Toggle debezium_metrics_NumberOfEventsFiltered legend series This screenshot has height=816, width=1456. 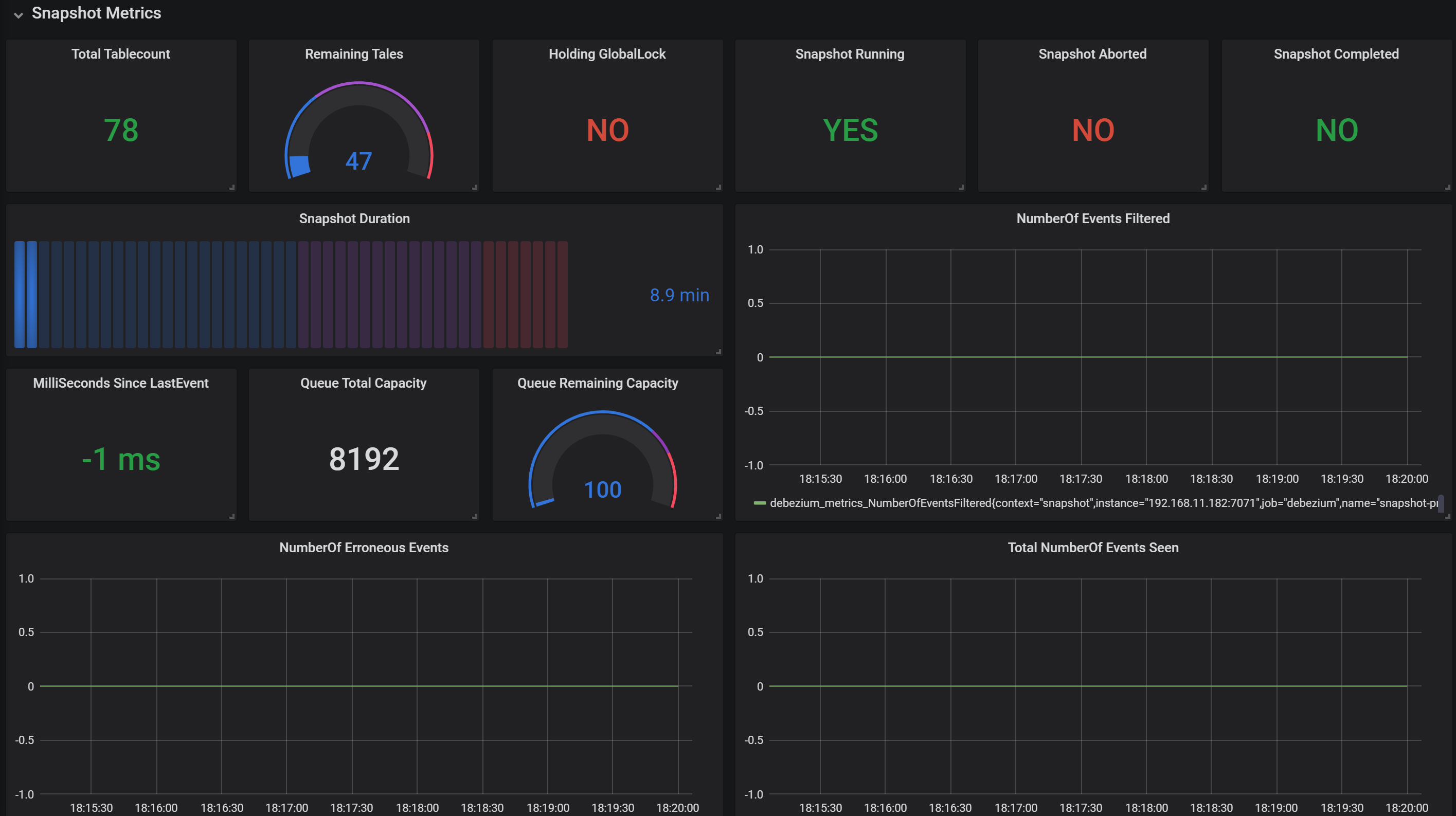[1102, 503]
